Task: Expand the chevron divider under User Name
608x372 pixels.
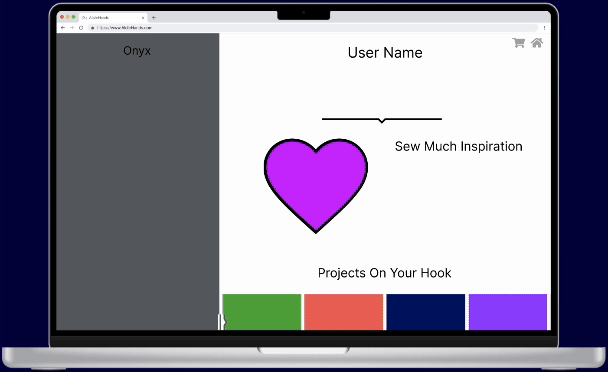Action: coord(382,120)
